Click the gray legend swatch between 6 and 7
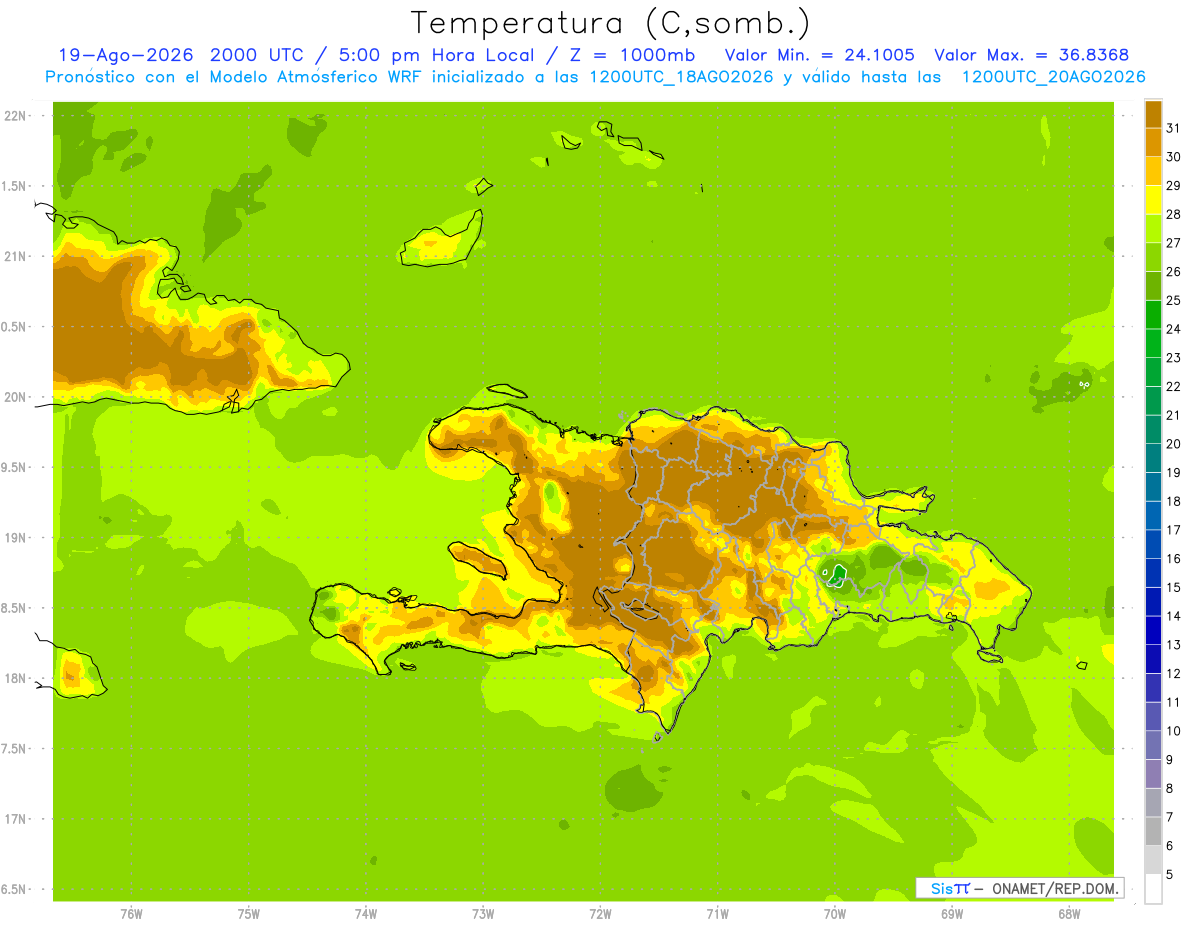The height and width of the screenshot is (927, 1200). [1153, 831]
